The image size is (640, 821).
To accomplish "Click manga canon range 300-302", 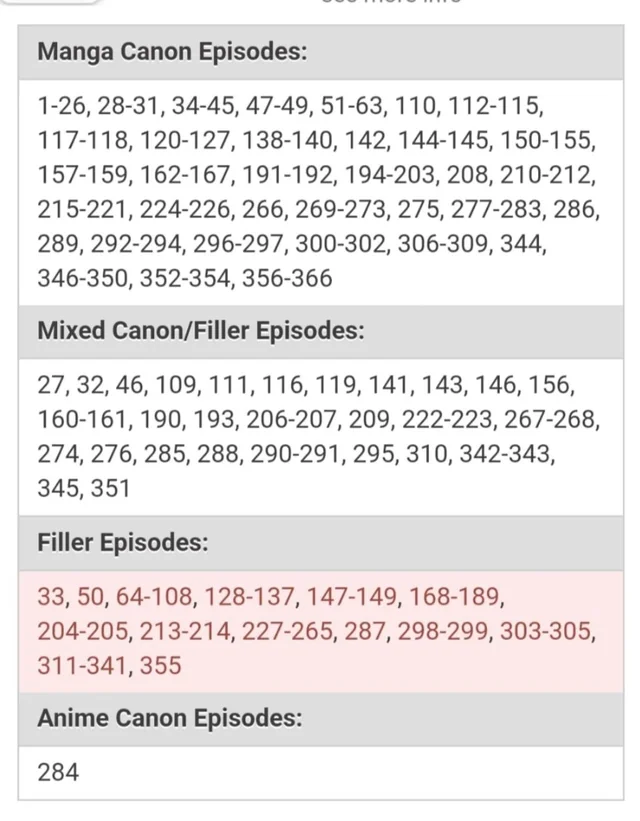I will [339, 245].
